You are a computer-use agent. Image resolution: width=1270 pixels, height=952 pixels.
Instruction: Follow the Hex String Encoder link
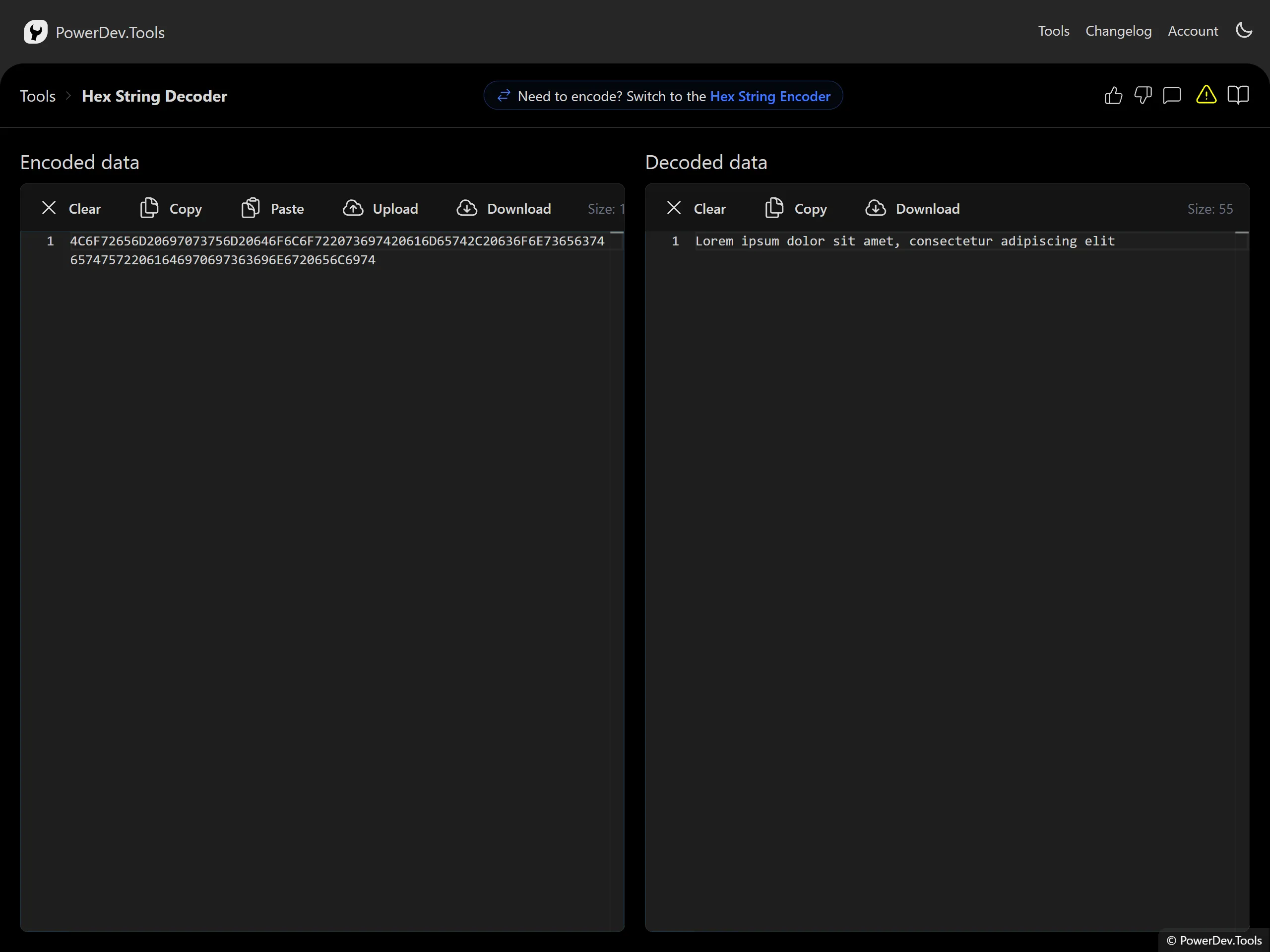coord(770,96)
